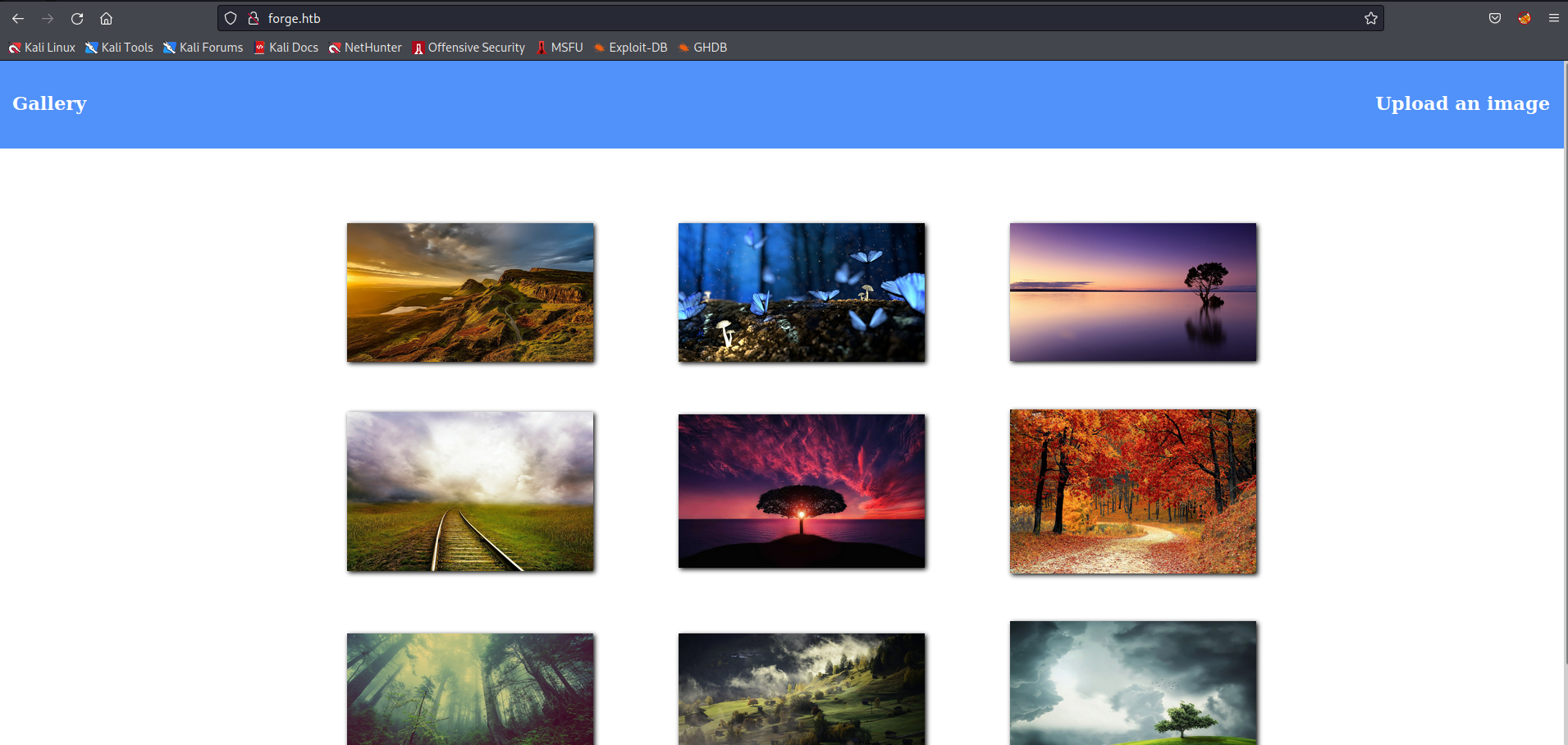
Task: Click the Upload an image link
Action: click(1462, 103)
